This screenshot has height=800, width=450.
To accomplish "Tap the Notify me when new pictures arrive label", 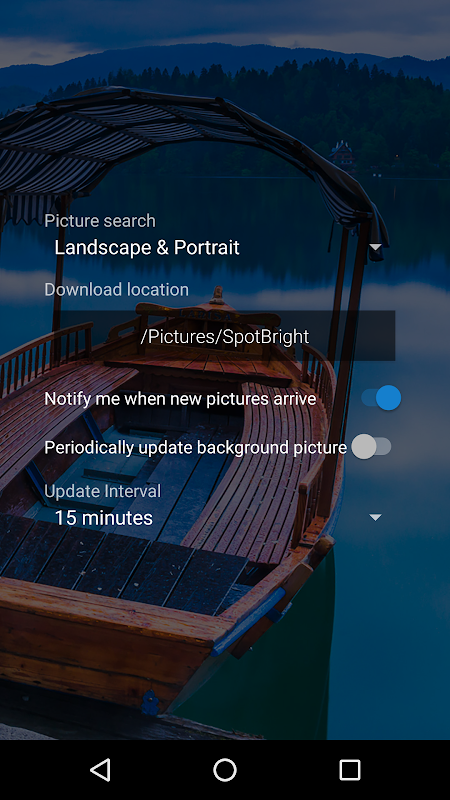I will (180, 398).
